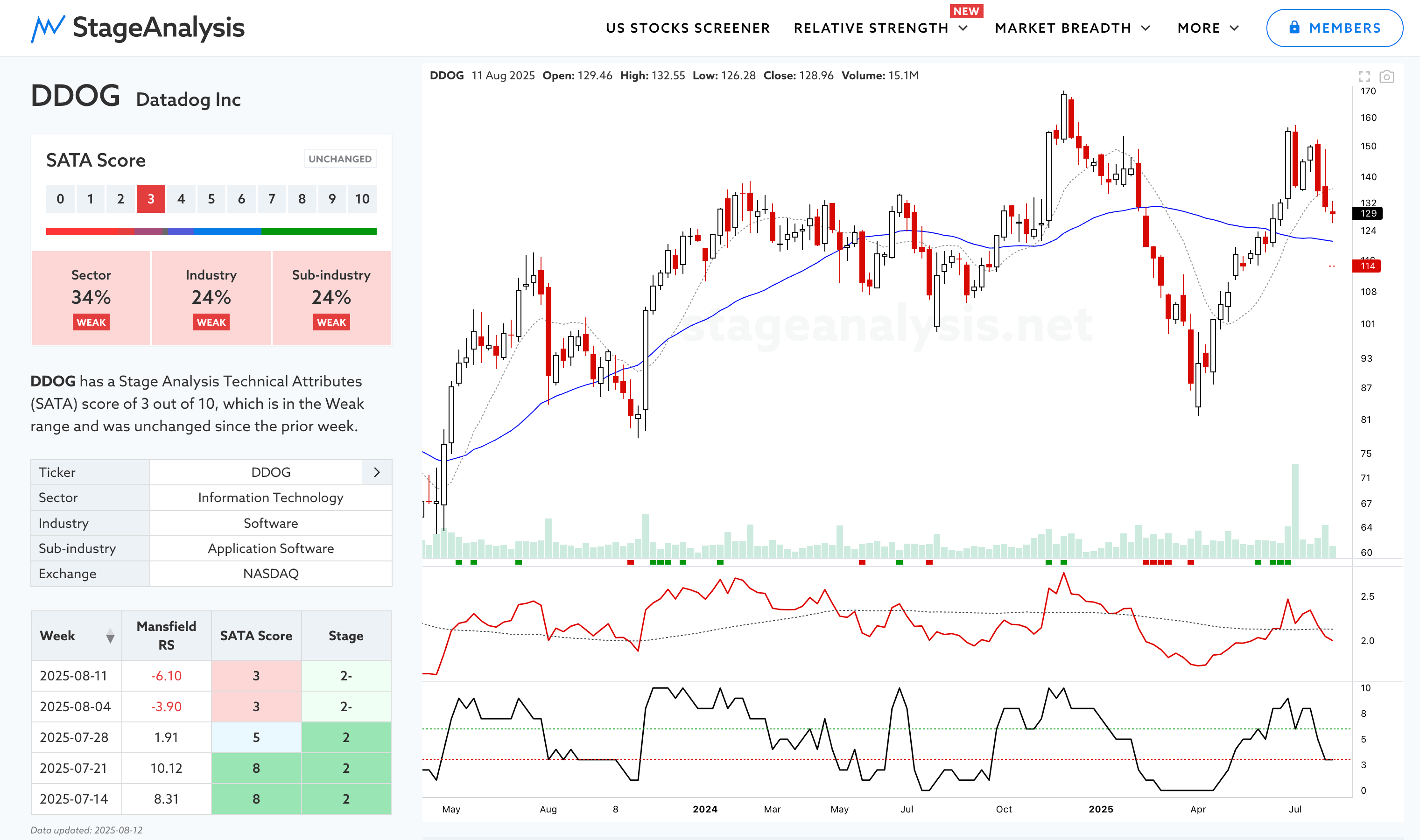Click the NASDAQ exchange cell
This screenshot has height=840, width=1420.
(271, 574)
